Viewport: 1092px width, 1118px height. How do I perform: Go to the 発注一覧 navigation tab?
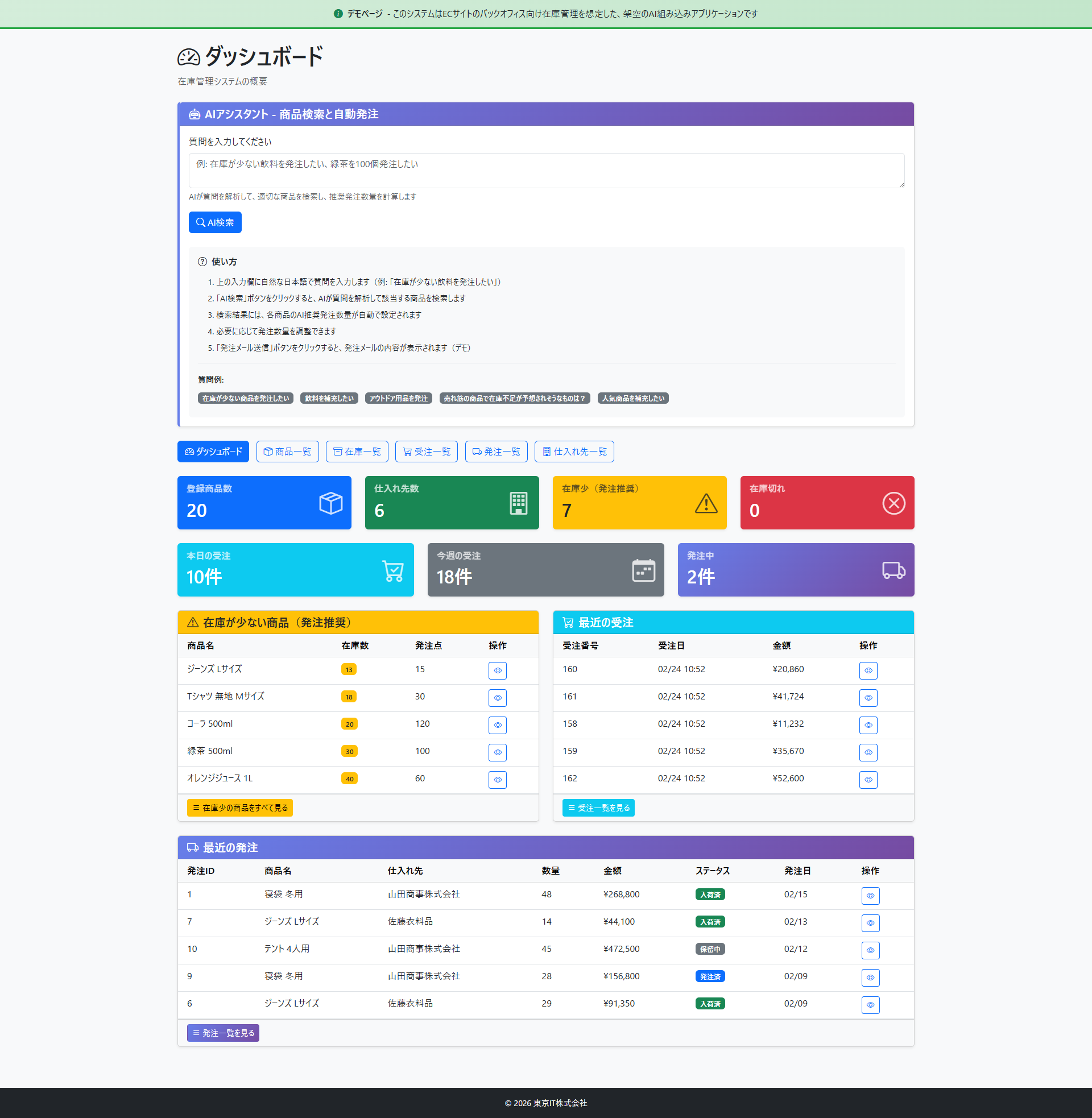point(495,451)
